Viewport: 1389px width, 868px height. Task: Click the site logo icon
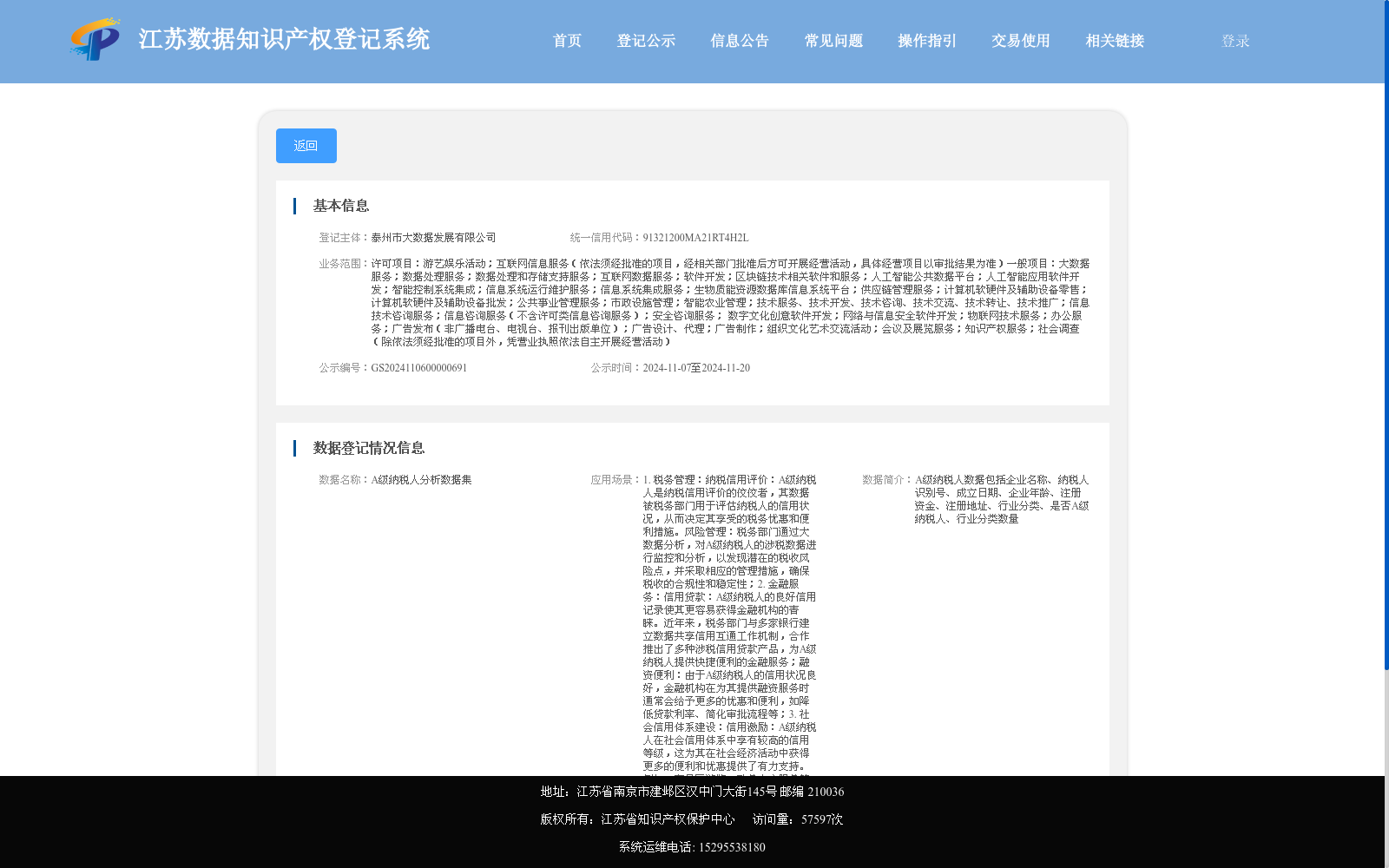point(95,39)
